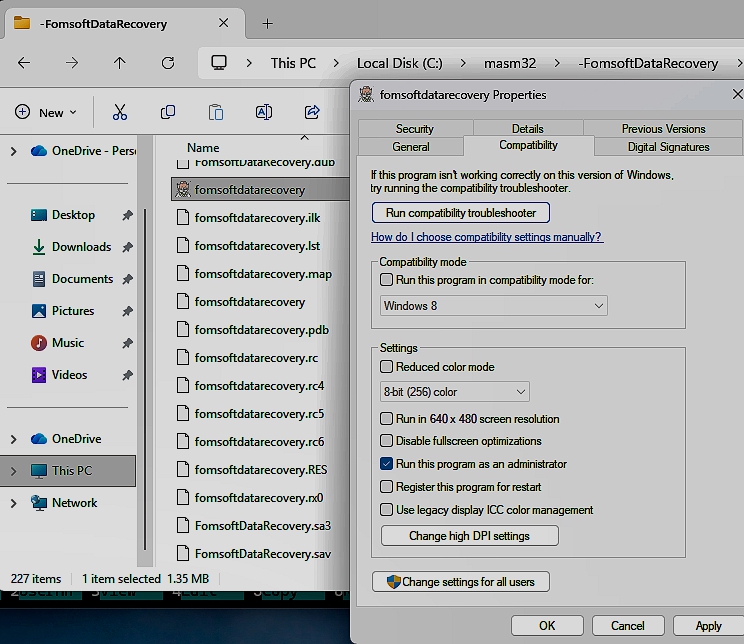Click the Cut scissors icon
Viewport: 744px width, 644px height.
point(120,112)
